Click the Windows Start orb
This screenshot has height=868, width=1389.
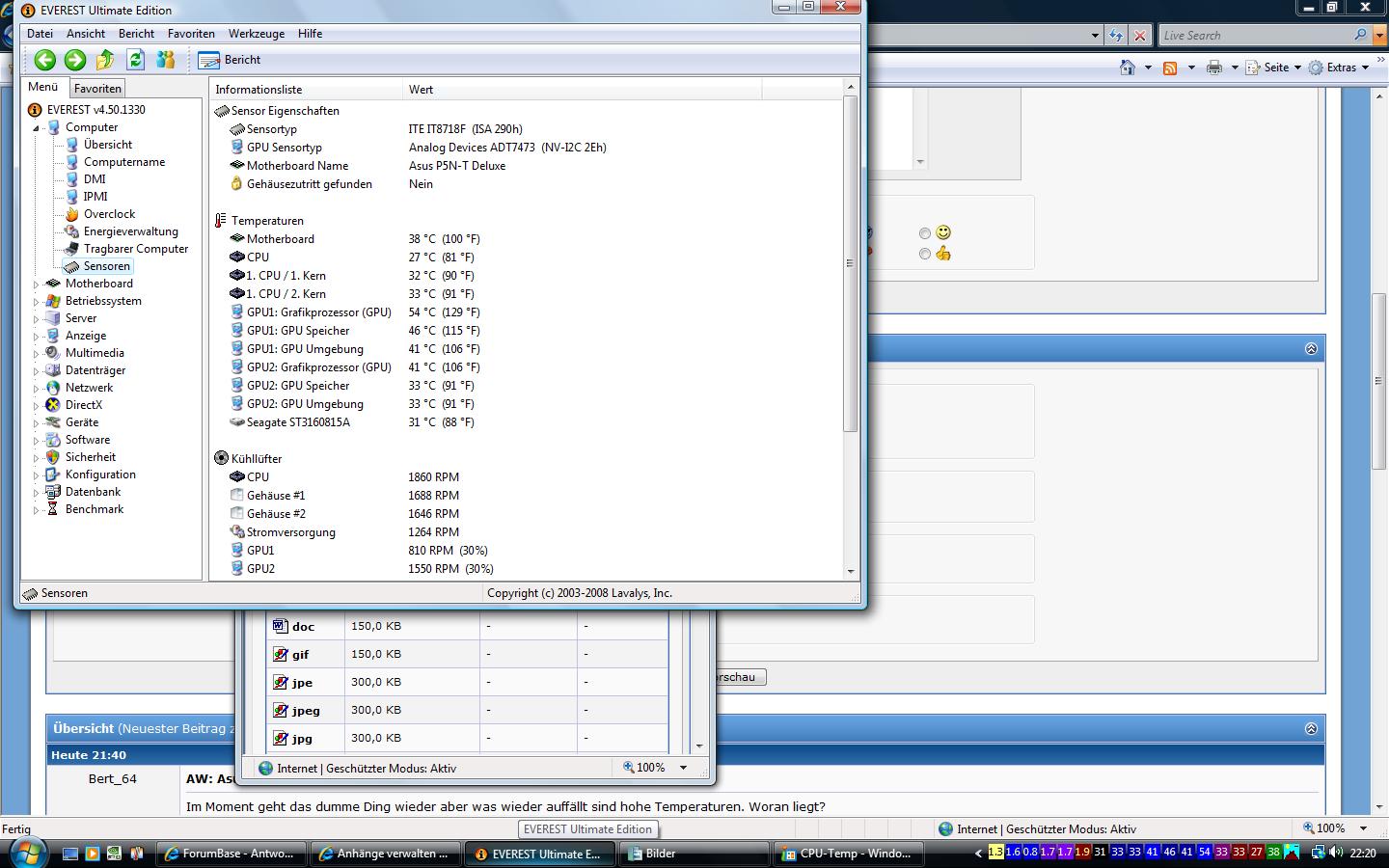click(26, 853)
